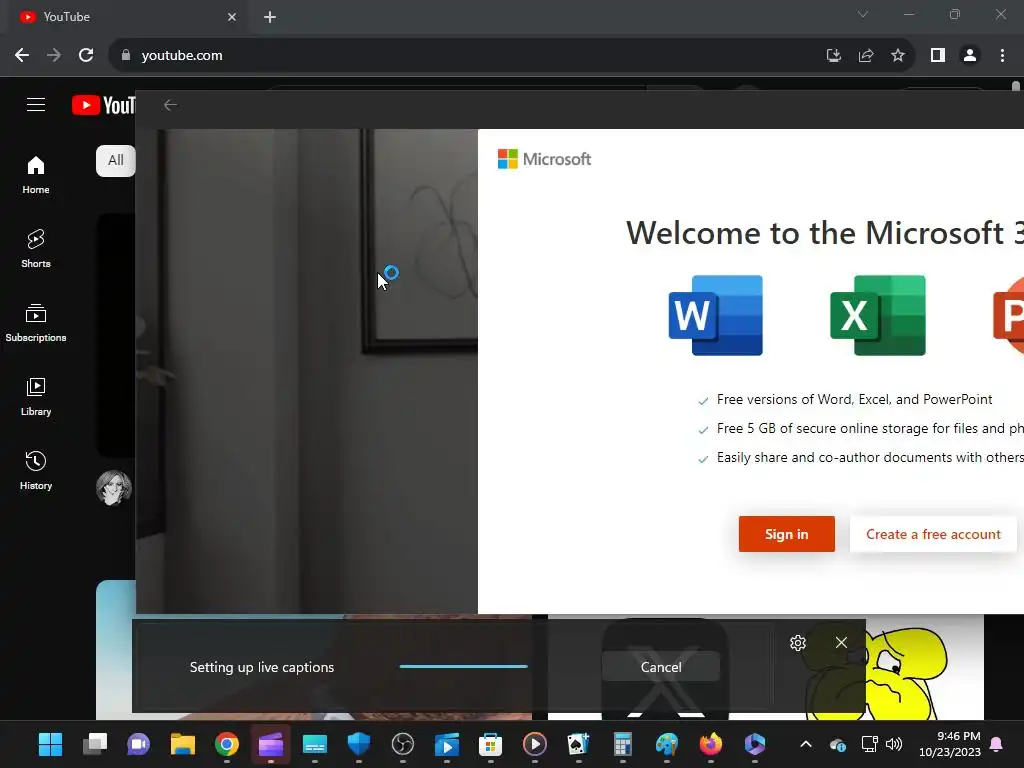
Task: Click Create a free account
Action: pos(933,534)
